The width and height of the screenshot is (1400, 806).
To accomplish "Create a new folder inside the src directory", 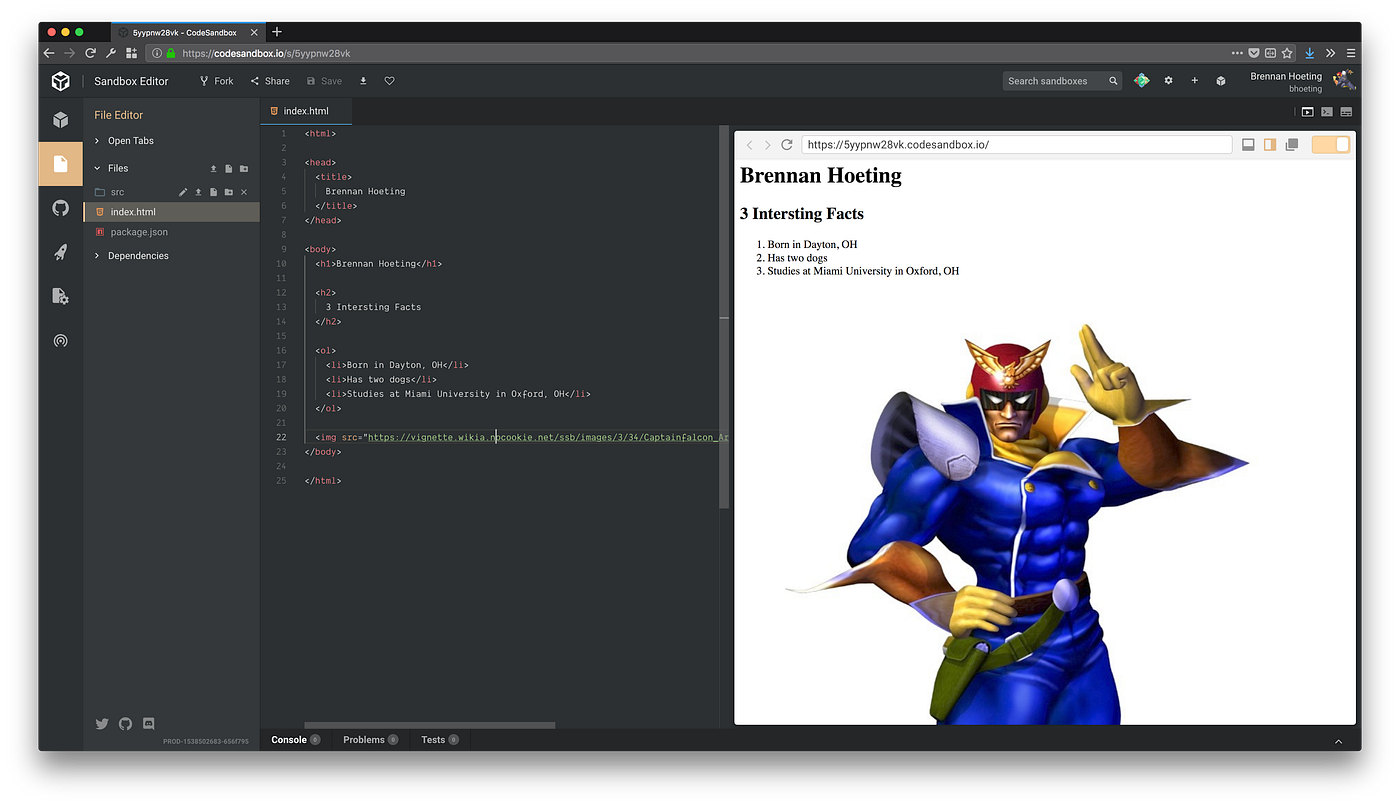I will (x=229, y=191).
